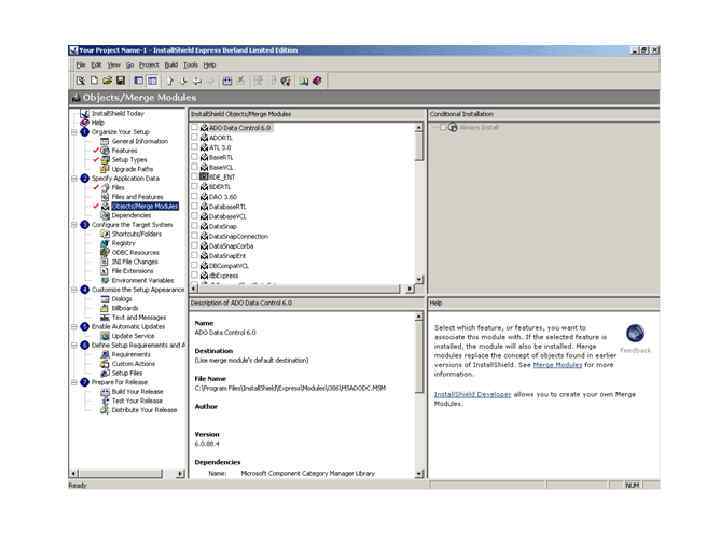Check the ADORTL module checkbox

coord(194,137)
